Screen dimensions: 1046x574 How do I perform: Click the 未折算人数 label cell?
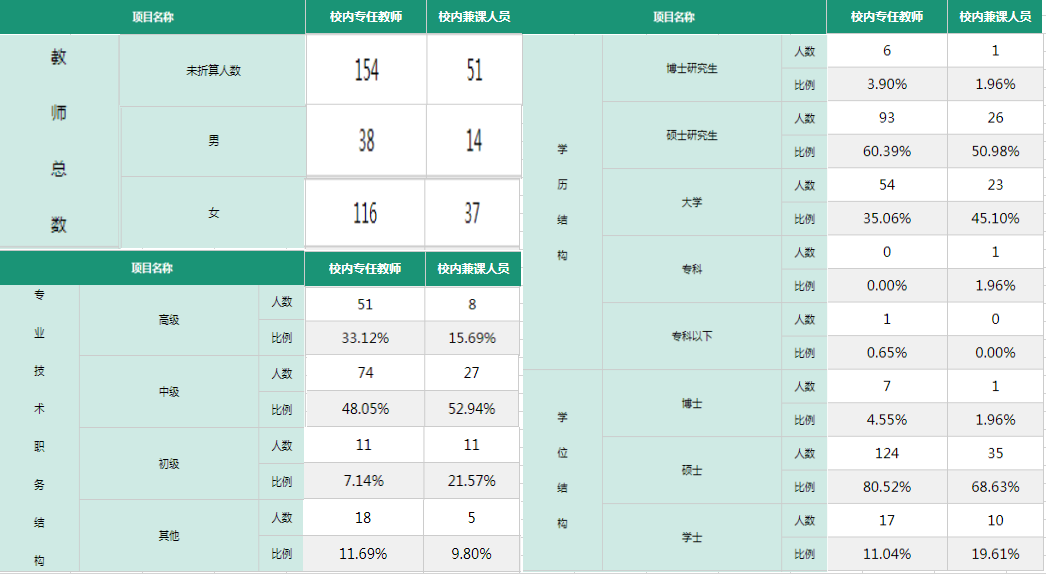point(213,70)
